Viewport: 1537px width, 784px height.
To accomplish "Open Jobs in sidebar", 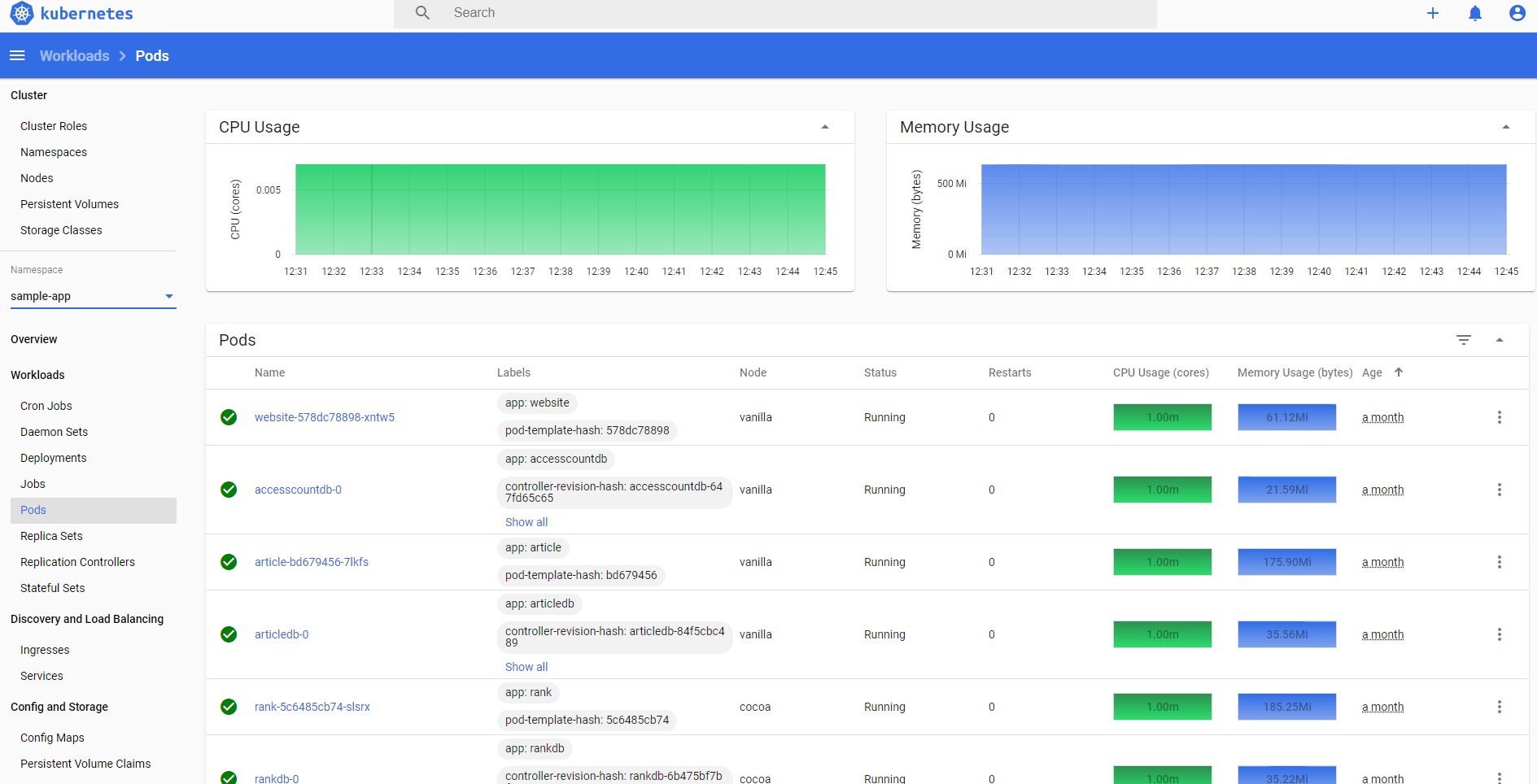I will (x=33, y=484).
